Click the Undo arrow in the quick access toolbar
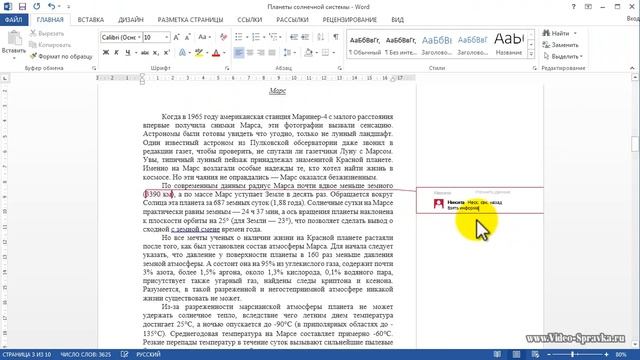The height and width of the screenshot is (360, 640). tap(51, 7)
